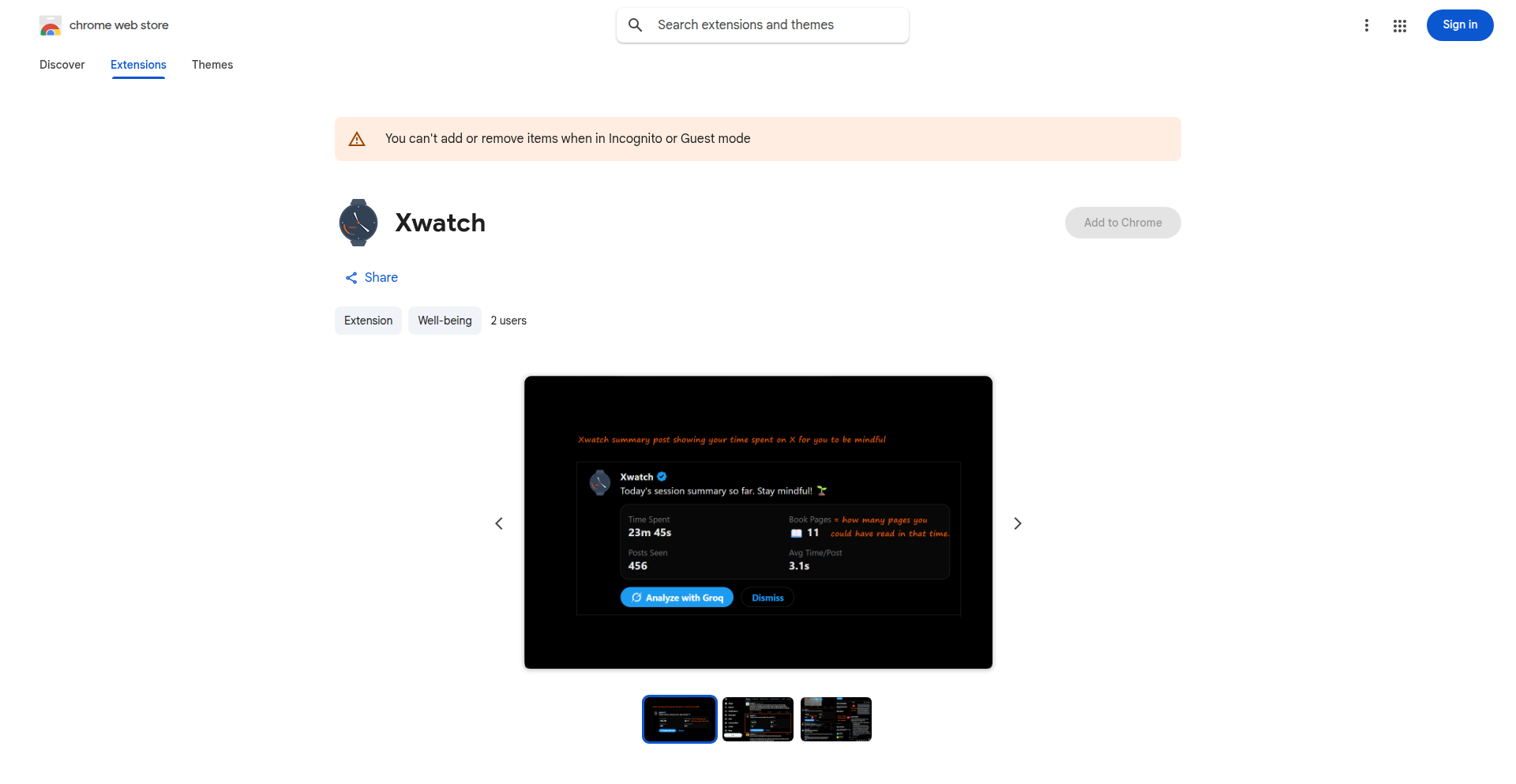1516x784 pixels.
Task: Click the Share icon next to Share
Action: click(x=351, y=277)
